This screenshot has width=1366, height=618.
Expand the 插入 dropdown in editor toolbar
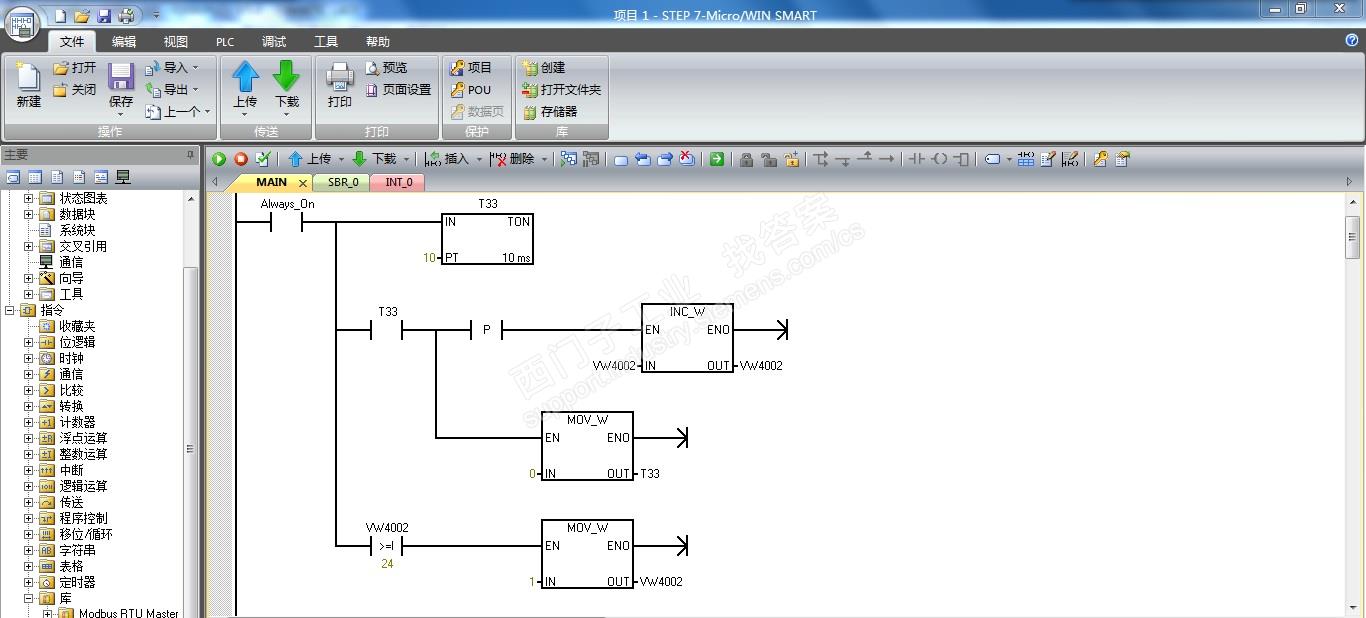[x=478, y=160]
